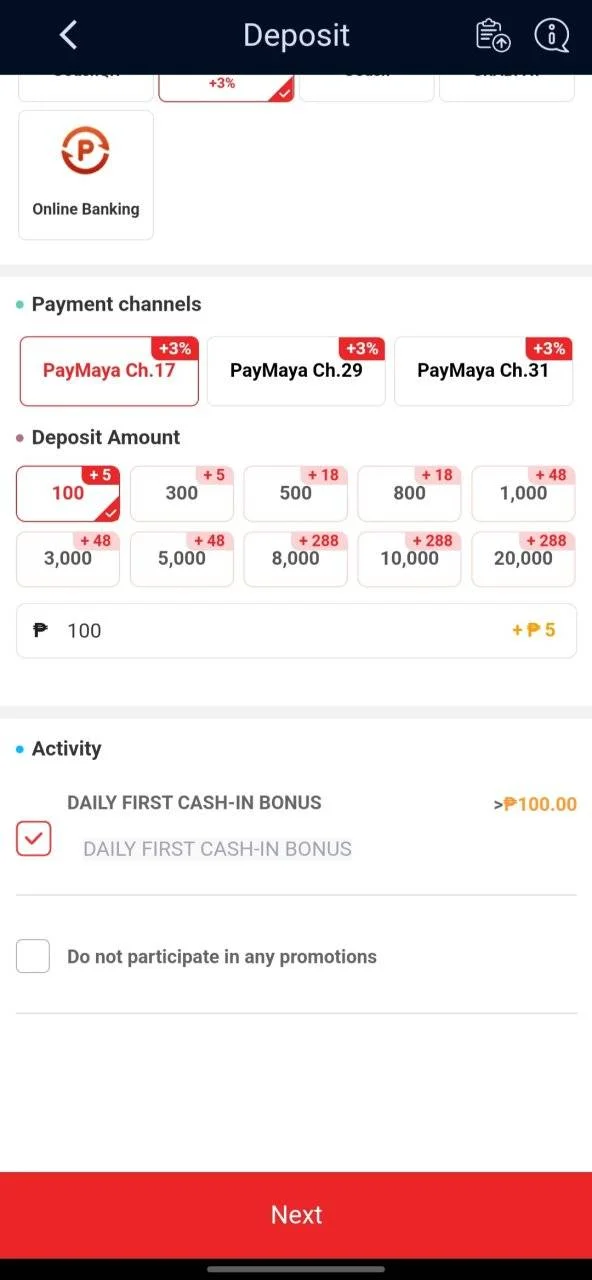Pick the 500 deposit amount
Image resolution: width=592 pixels, height=1280 pixels.
point(296,493)
